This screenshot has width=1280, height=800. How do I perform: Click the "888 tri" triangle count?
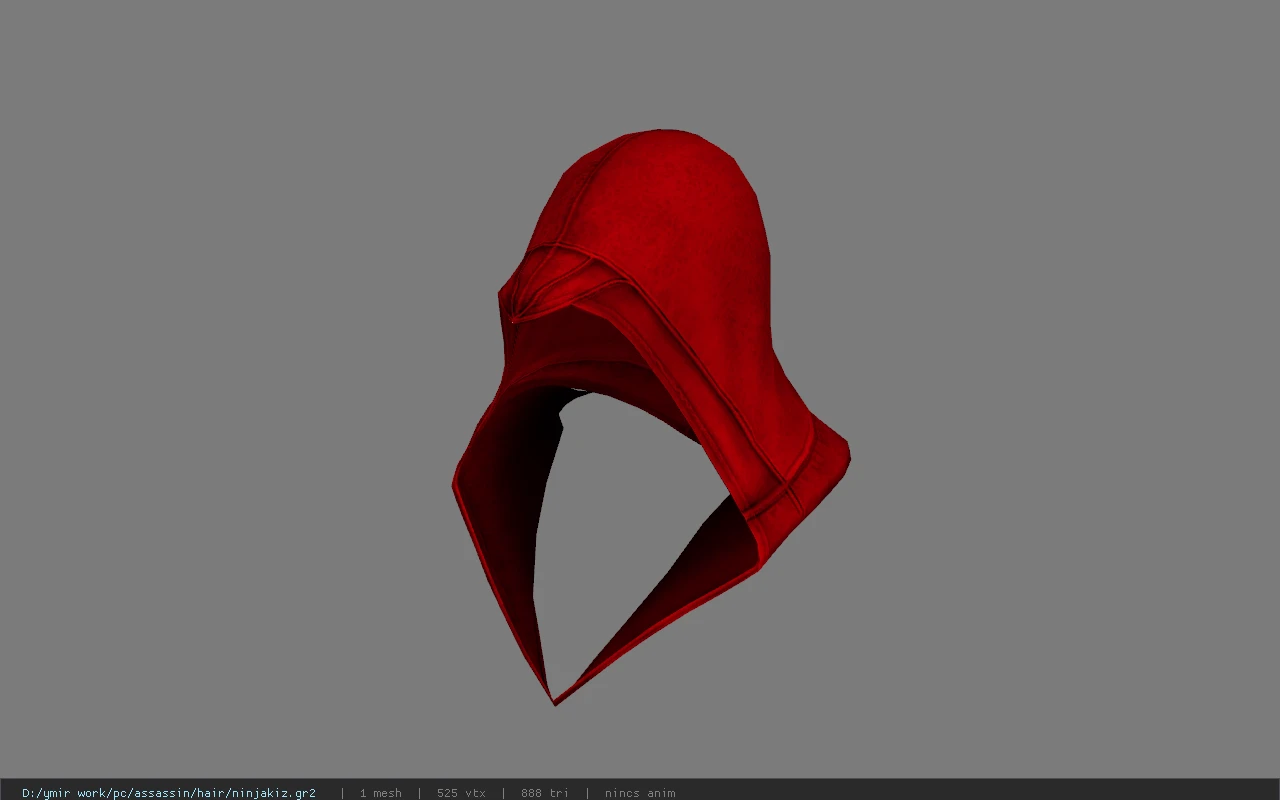point(545,793)
